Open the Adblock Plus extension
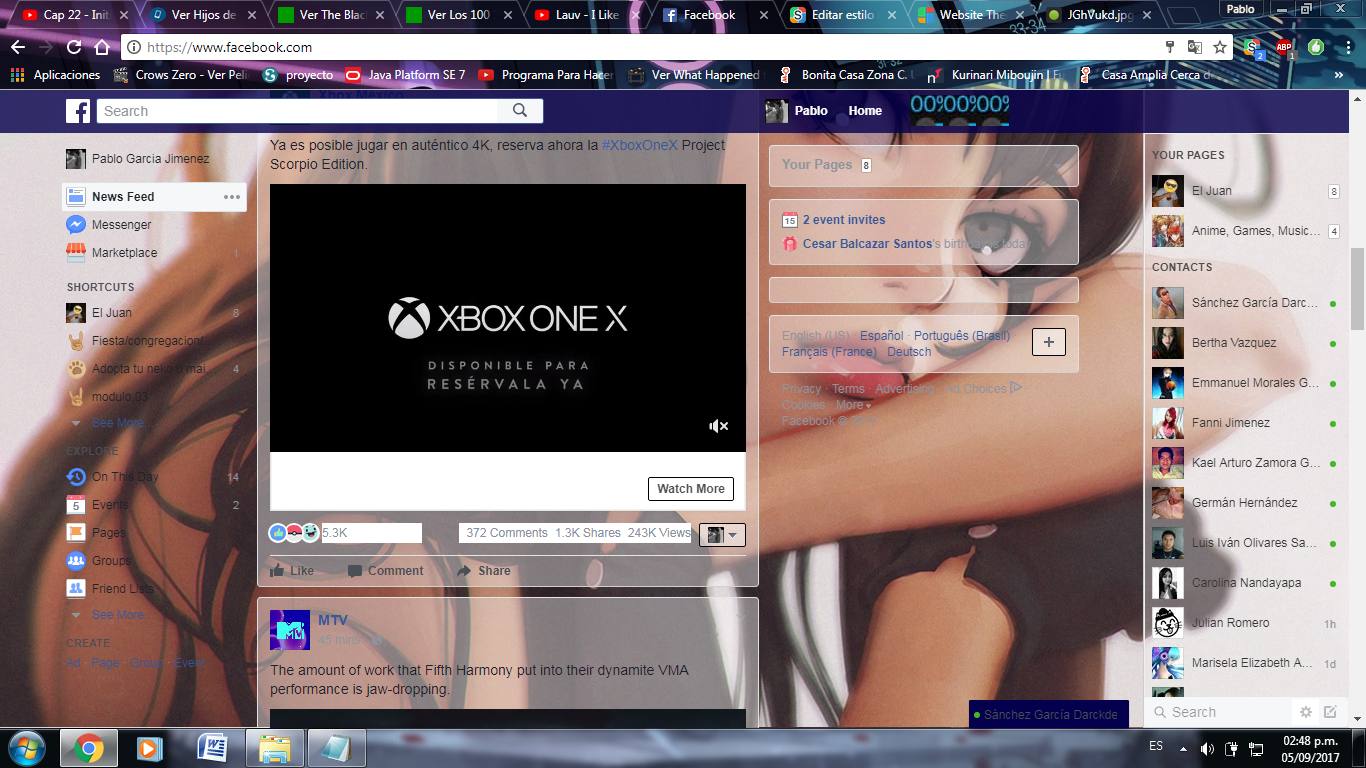The height and width of the screenshot is (768, 1366). 1284,47
